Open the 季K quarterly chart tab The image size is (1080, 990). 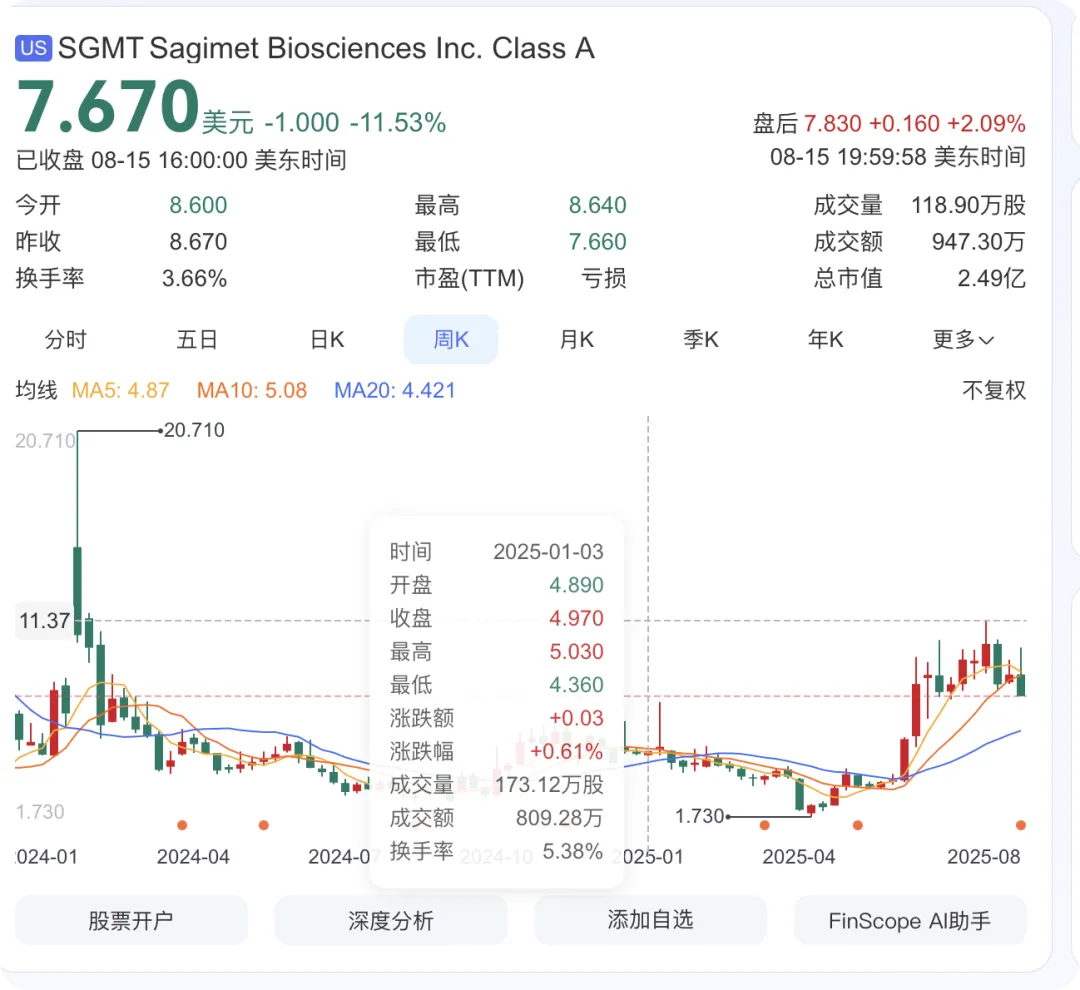[701, 340]
